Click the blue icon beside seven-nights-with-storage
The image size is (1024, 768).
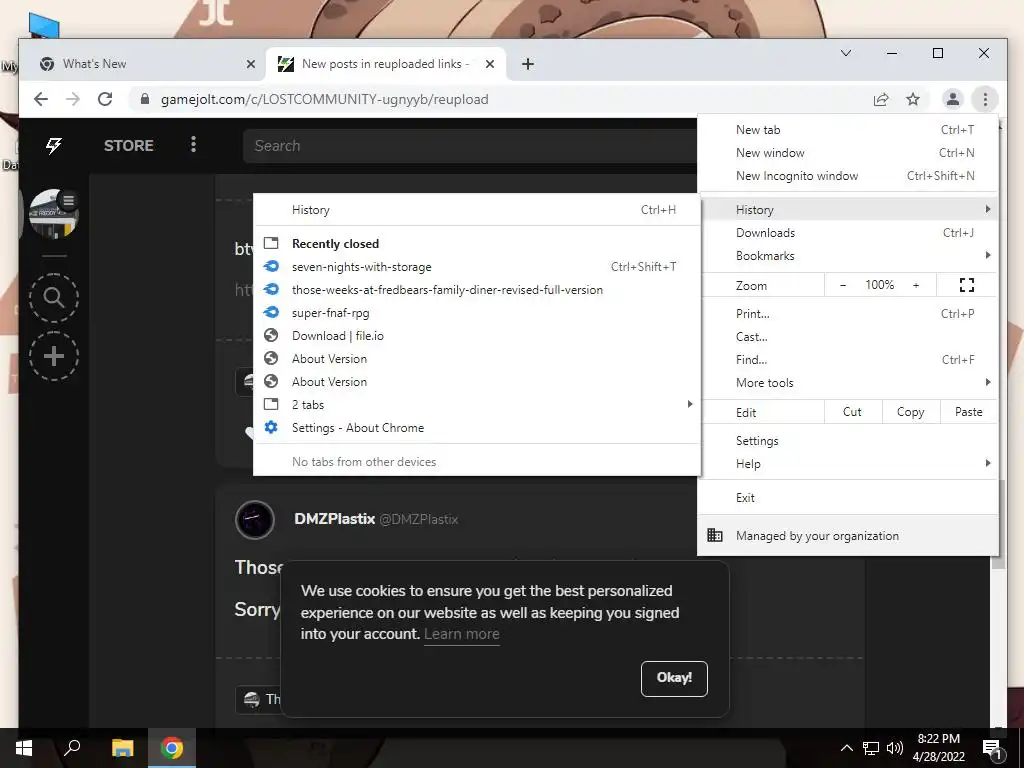(x=271, y=266)
